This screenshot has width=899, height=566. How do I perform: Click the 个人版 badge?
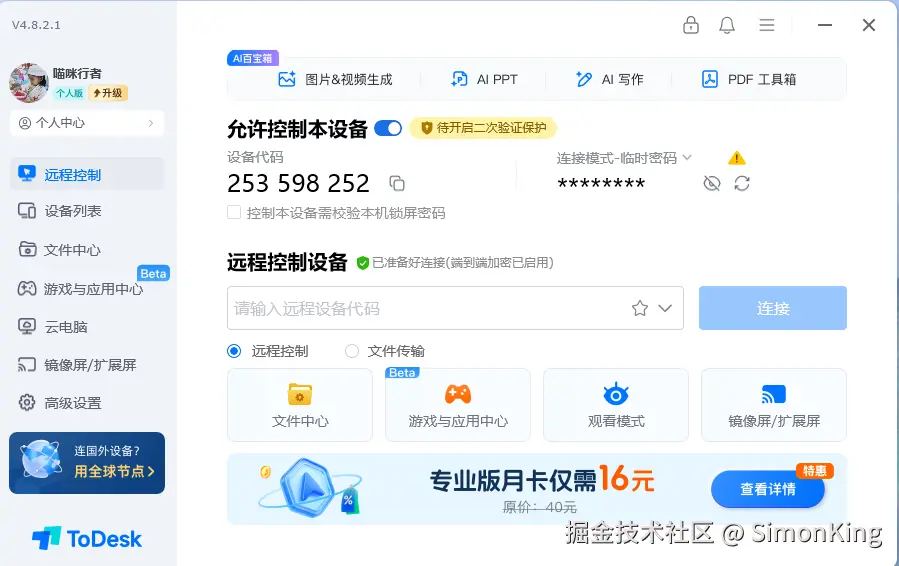pos(69,93)
